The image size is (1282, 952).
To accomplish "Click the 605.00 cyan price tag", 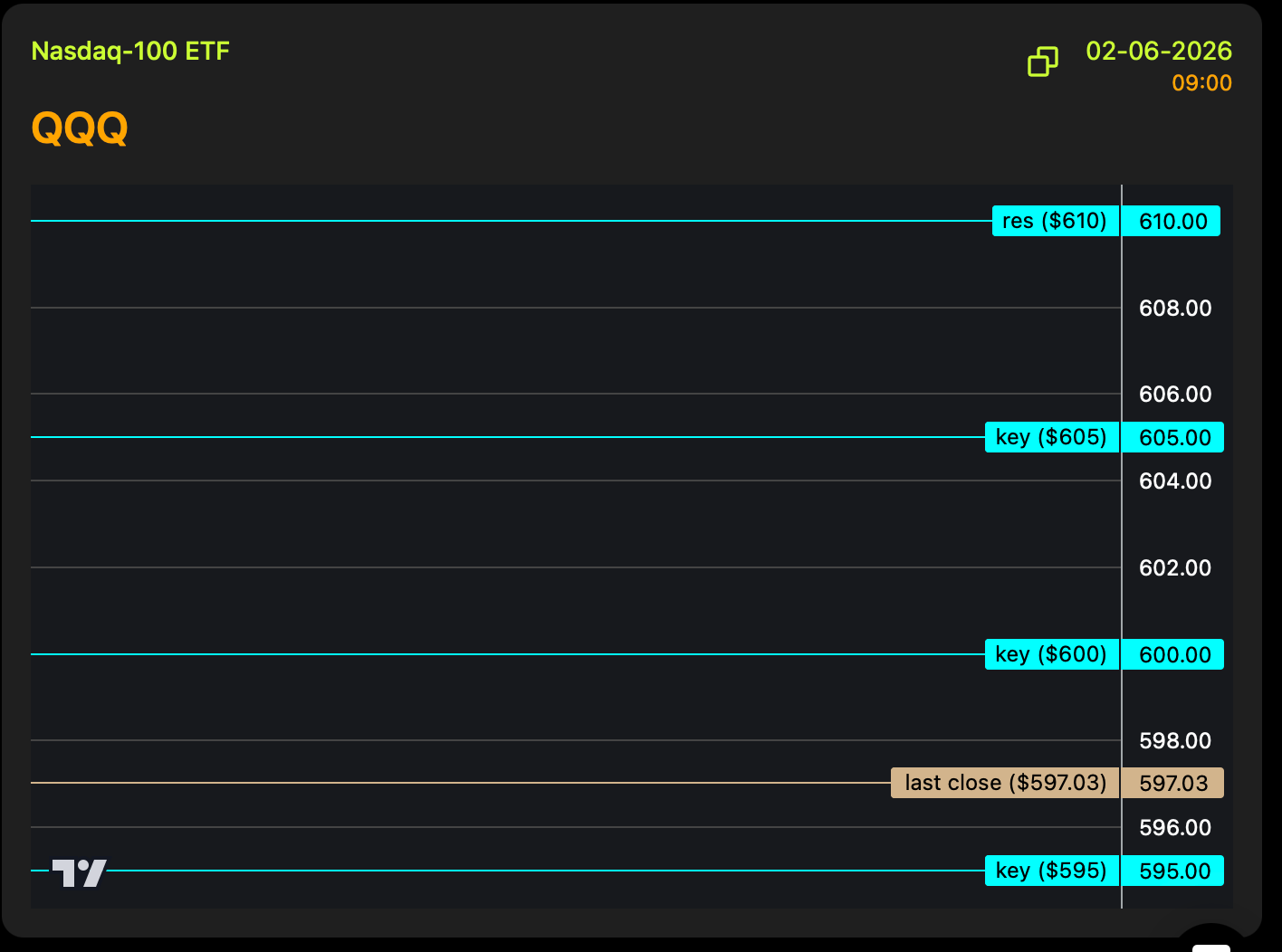I will (1174, 437).
